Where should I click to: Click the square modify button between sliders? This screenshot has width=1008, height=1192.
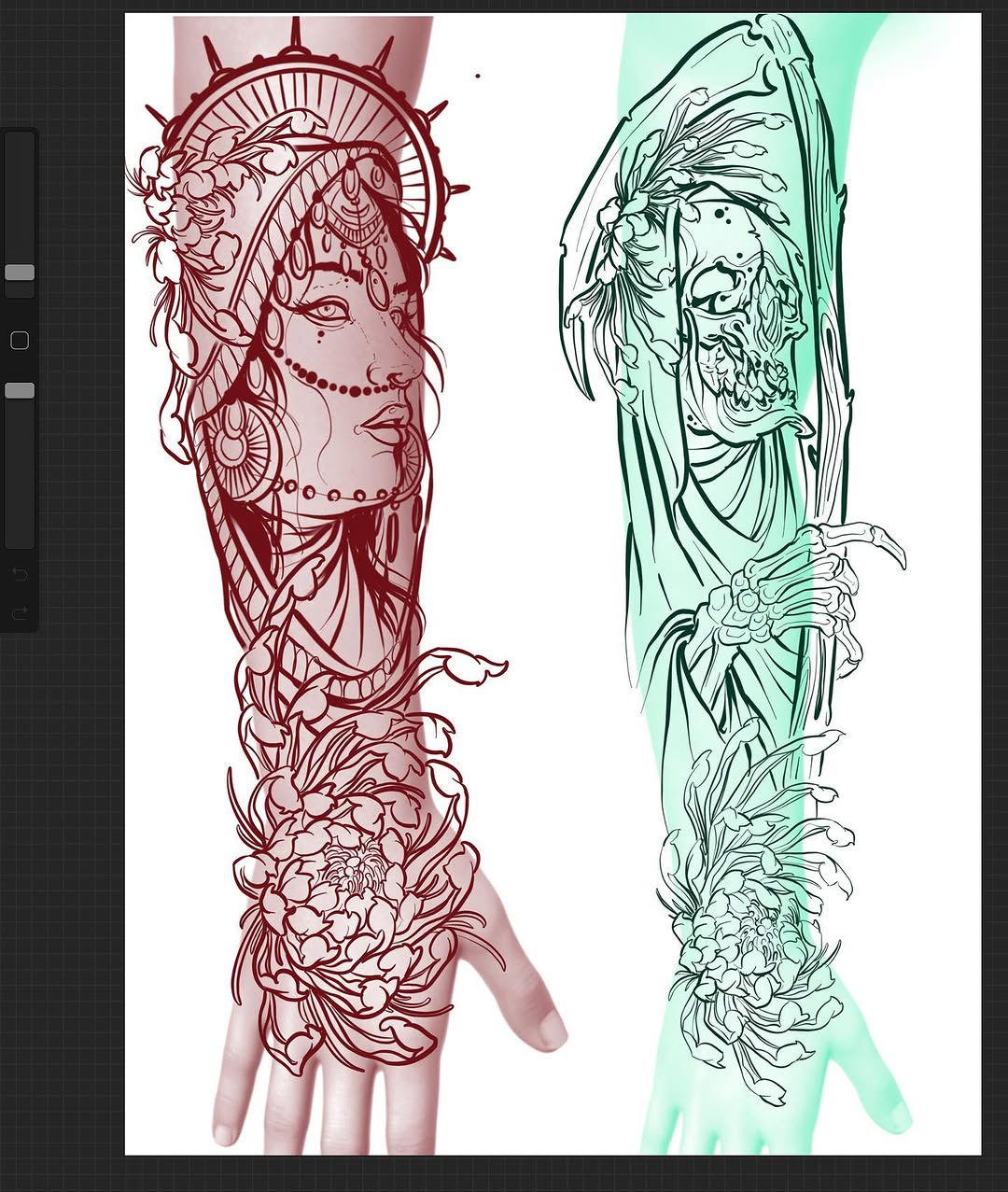20,341
